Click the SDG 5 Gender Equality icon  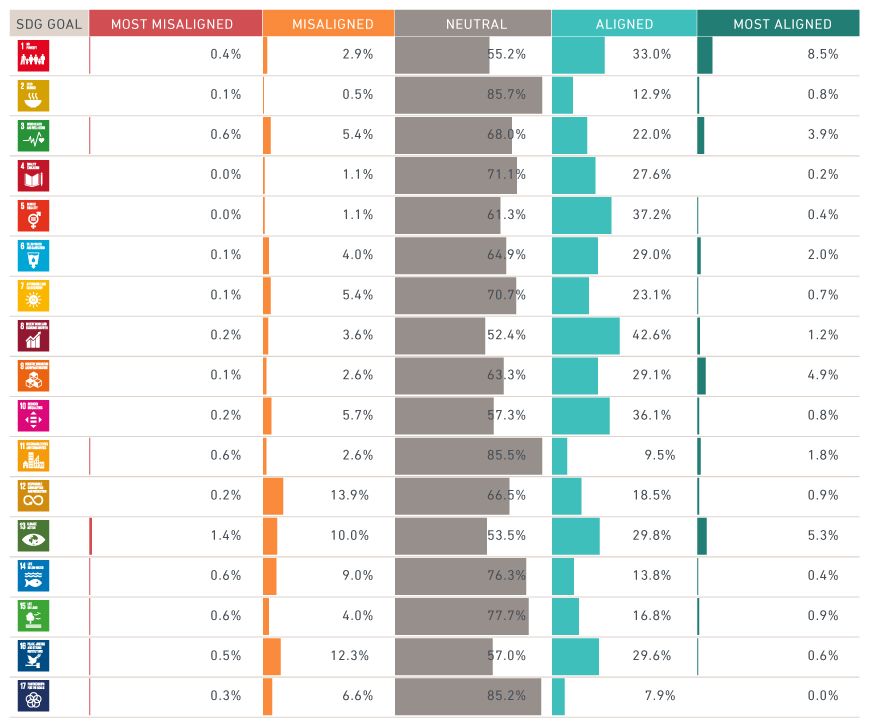pyautogui.click(x=33, y=215)
